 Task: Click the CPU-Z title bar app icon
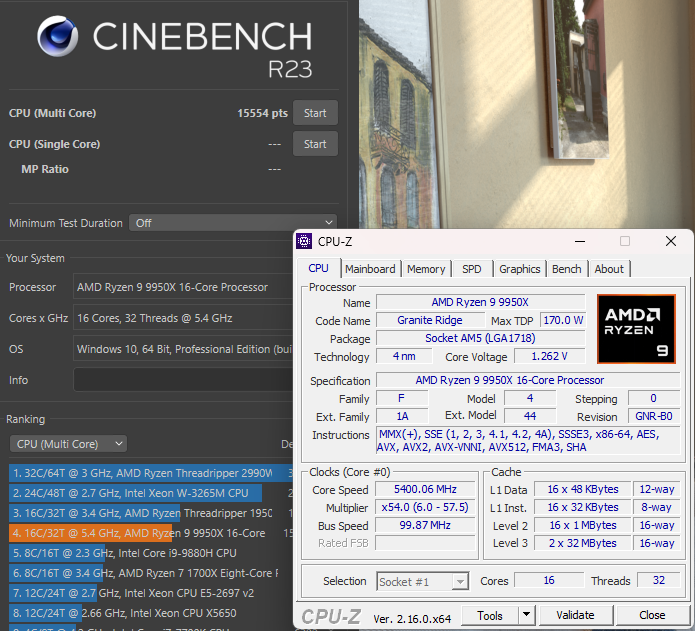click(304, 241)
